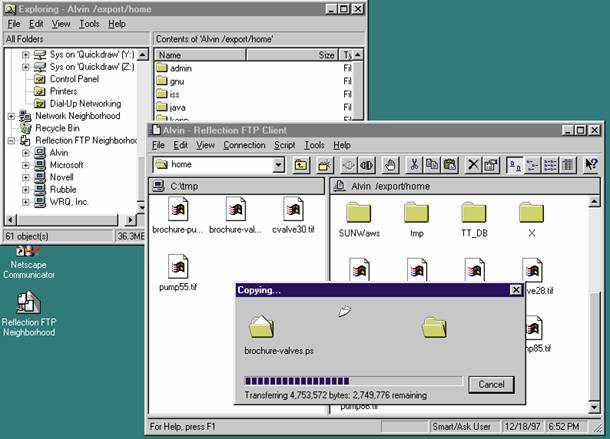
Task: Select cvalve30.tif in the local pane
Action: [293, 216]
